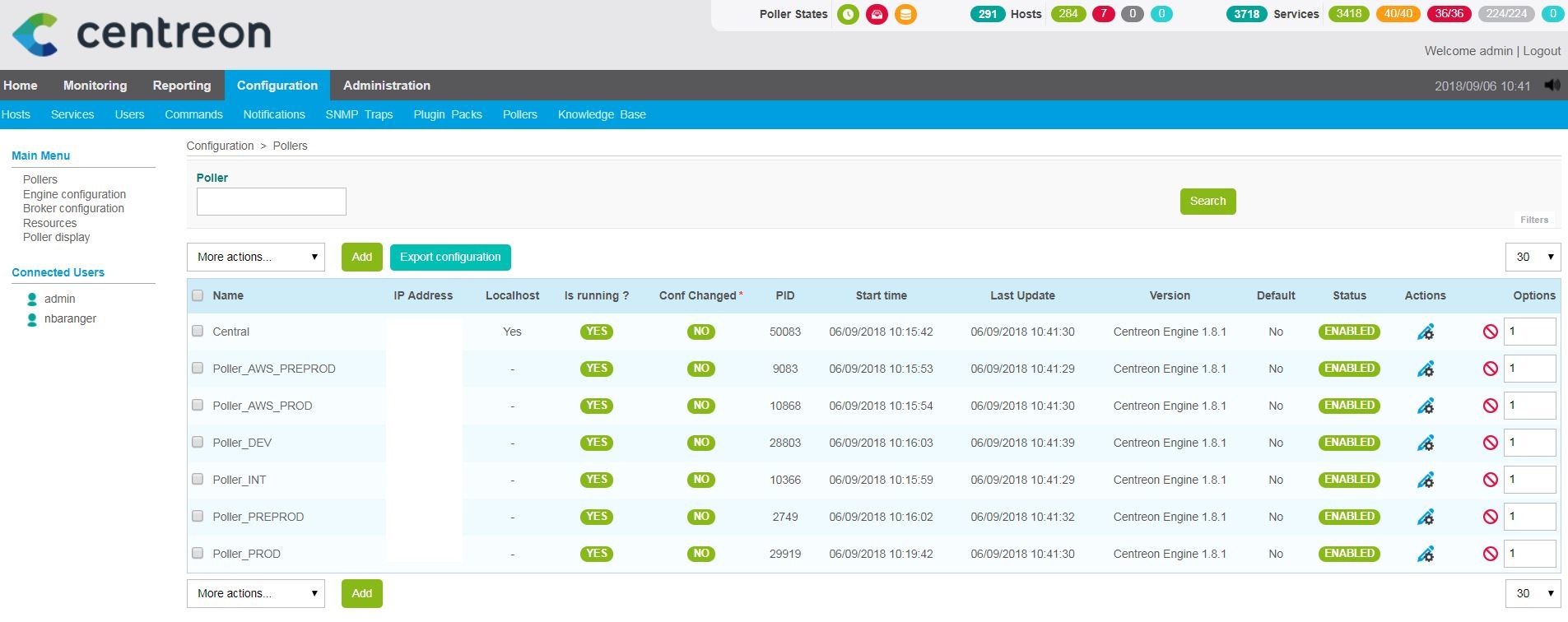Click the bottom green Add button
This screenshot has height=622, width=1568.
pos(362,593)
